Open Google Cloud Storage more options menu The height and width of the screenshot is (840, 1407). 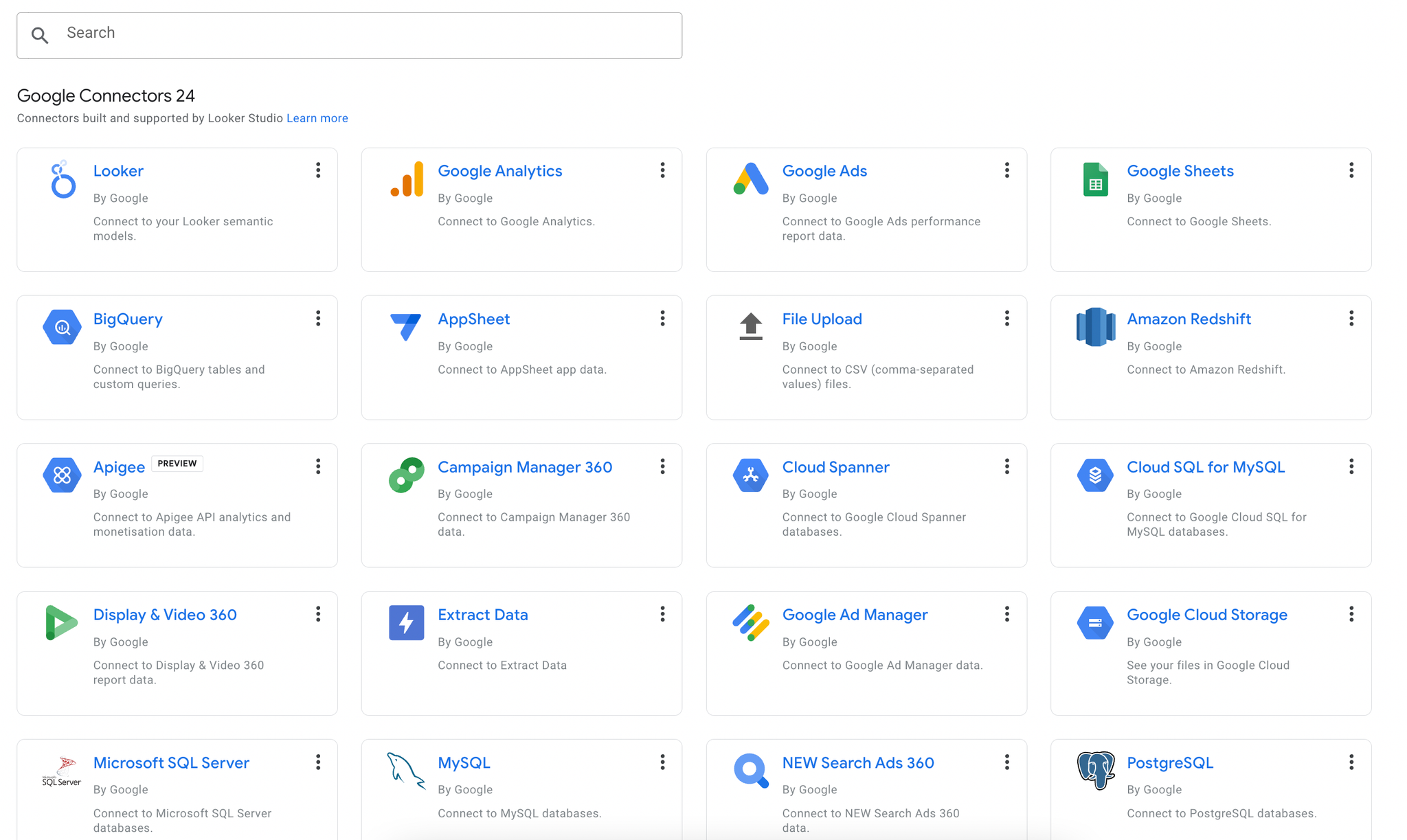coord(1351,614)
